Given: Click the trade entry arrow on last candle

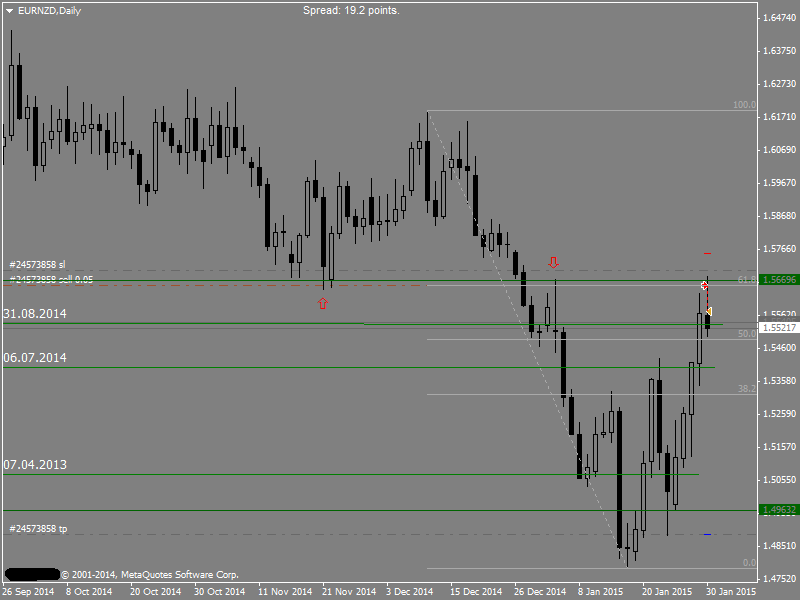Looking at the screenshot, I should click(x=704, y=286).
